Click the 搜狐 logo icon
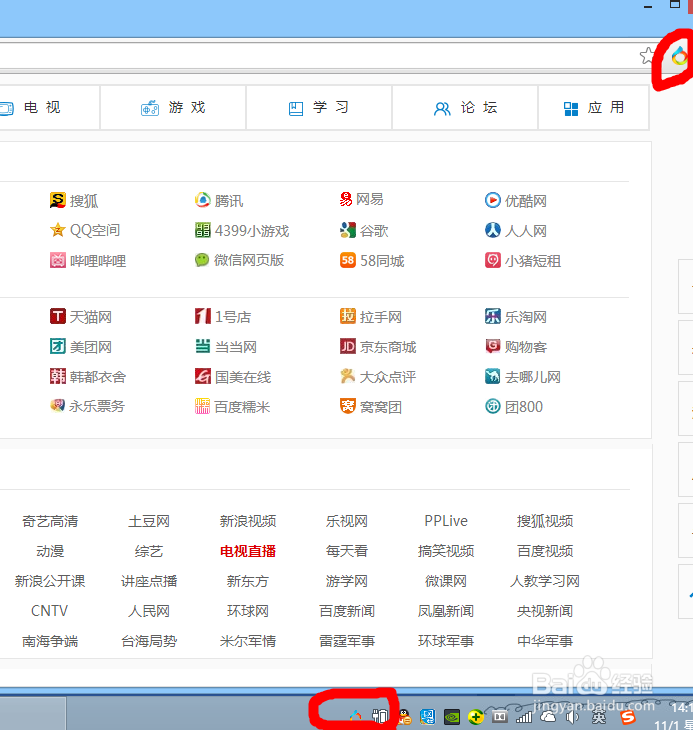Image resolution: width=693 pixels, height=730 pixels. [x=58, y=200]
